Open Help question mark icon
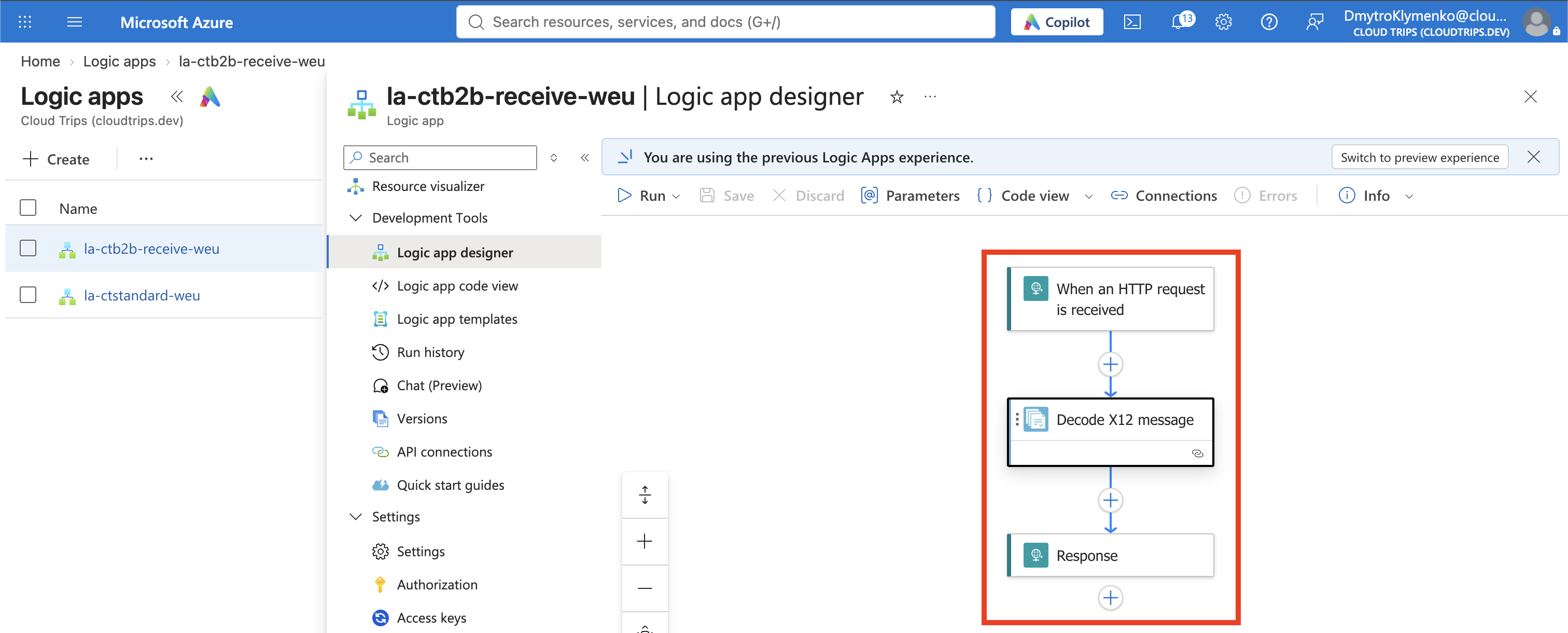Image resolution: width=1568 pixels, height=633 pixels. (x=1268, y=22)
